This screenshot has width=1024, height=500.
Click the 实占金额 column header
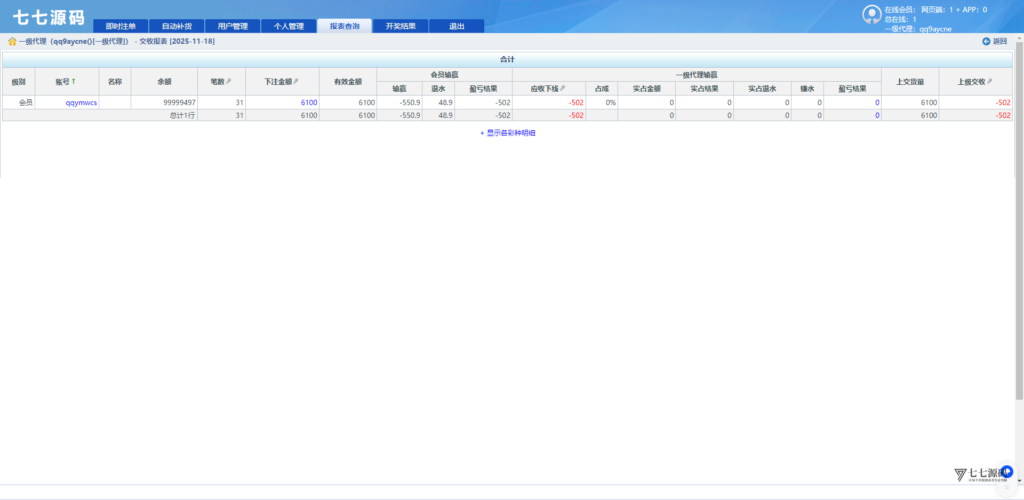647,88
